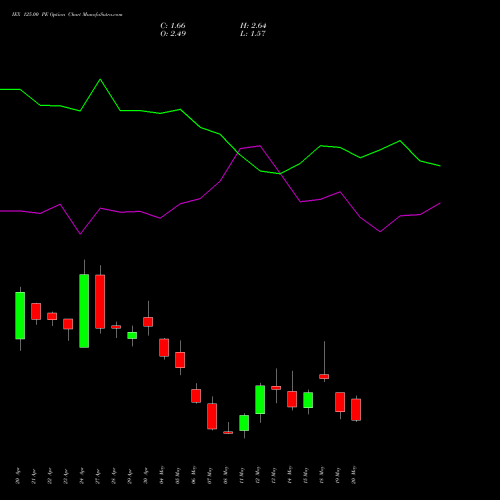This screenshot has height=500, width=500.
Task: Click the green candlestick above 12 May
Action: click(260, 400)
